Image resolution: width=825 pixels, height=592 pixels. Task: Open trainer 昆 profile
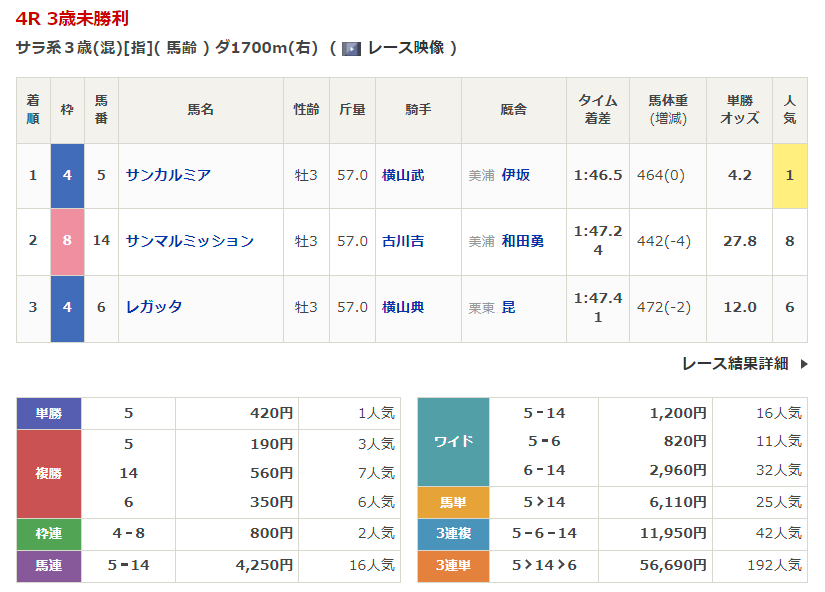click(509, 307)
